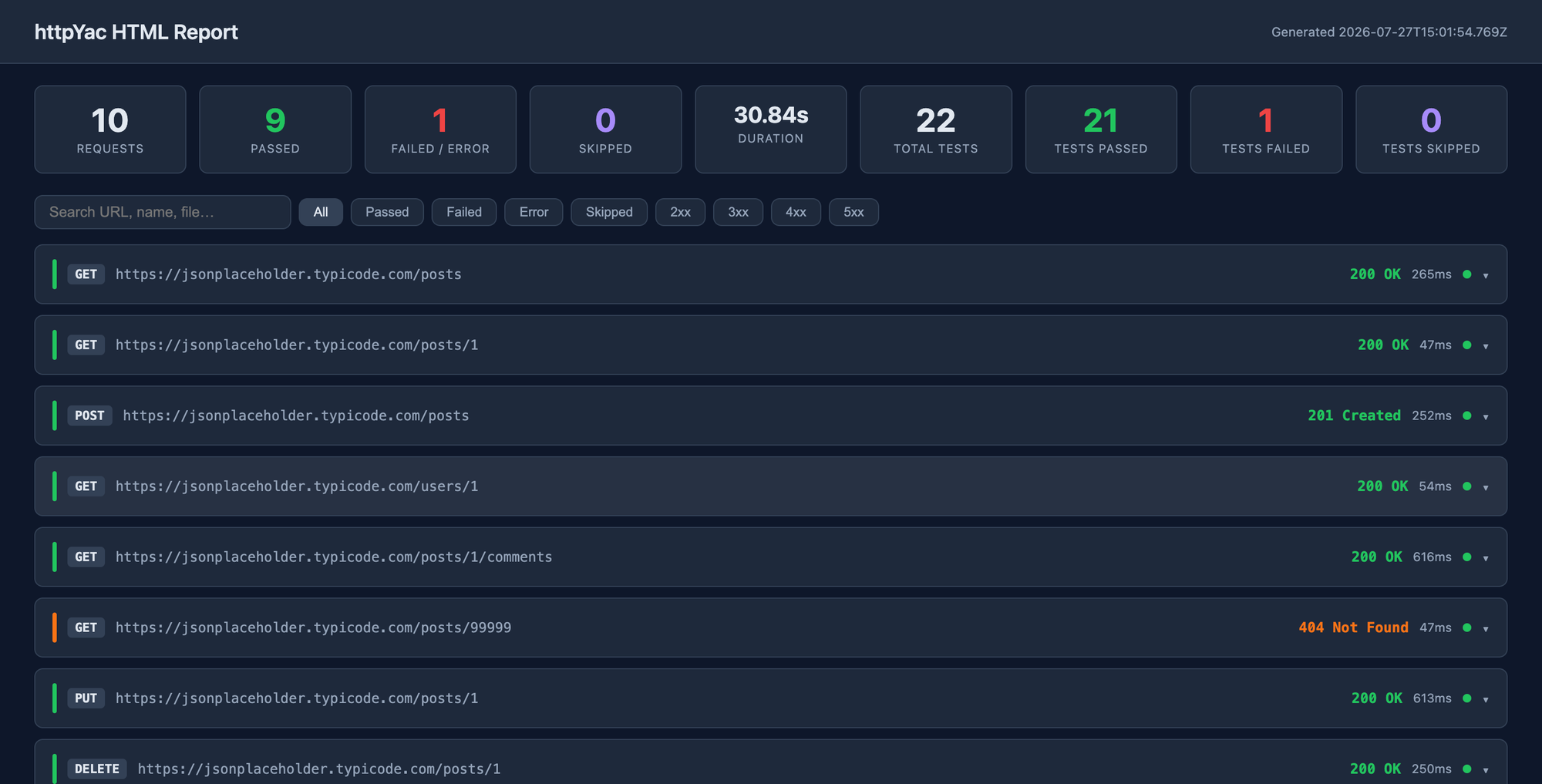Image resolution: width=1542 pixels, height=784 pixels.
Task: Click the 30.84s Duration card
Action: point(771,130)
